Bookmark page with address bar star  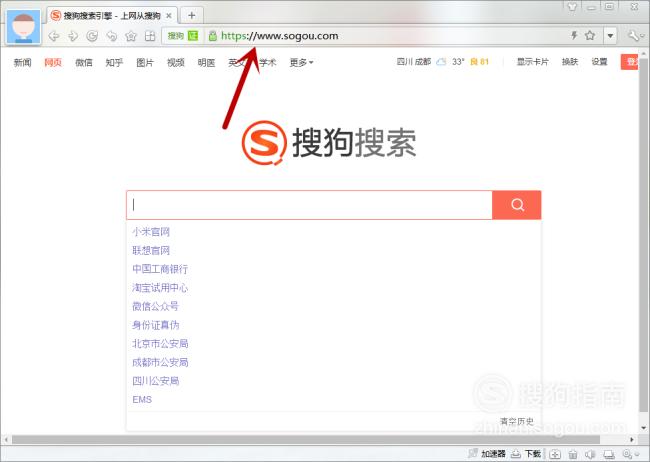pos(590,35)
